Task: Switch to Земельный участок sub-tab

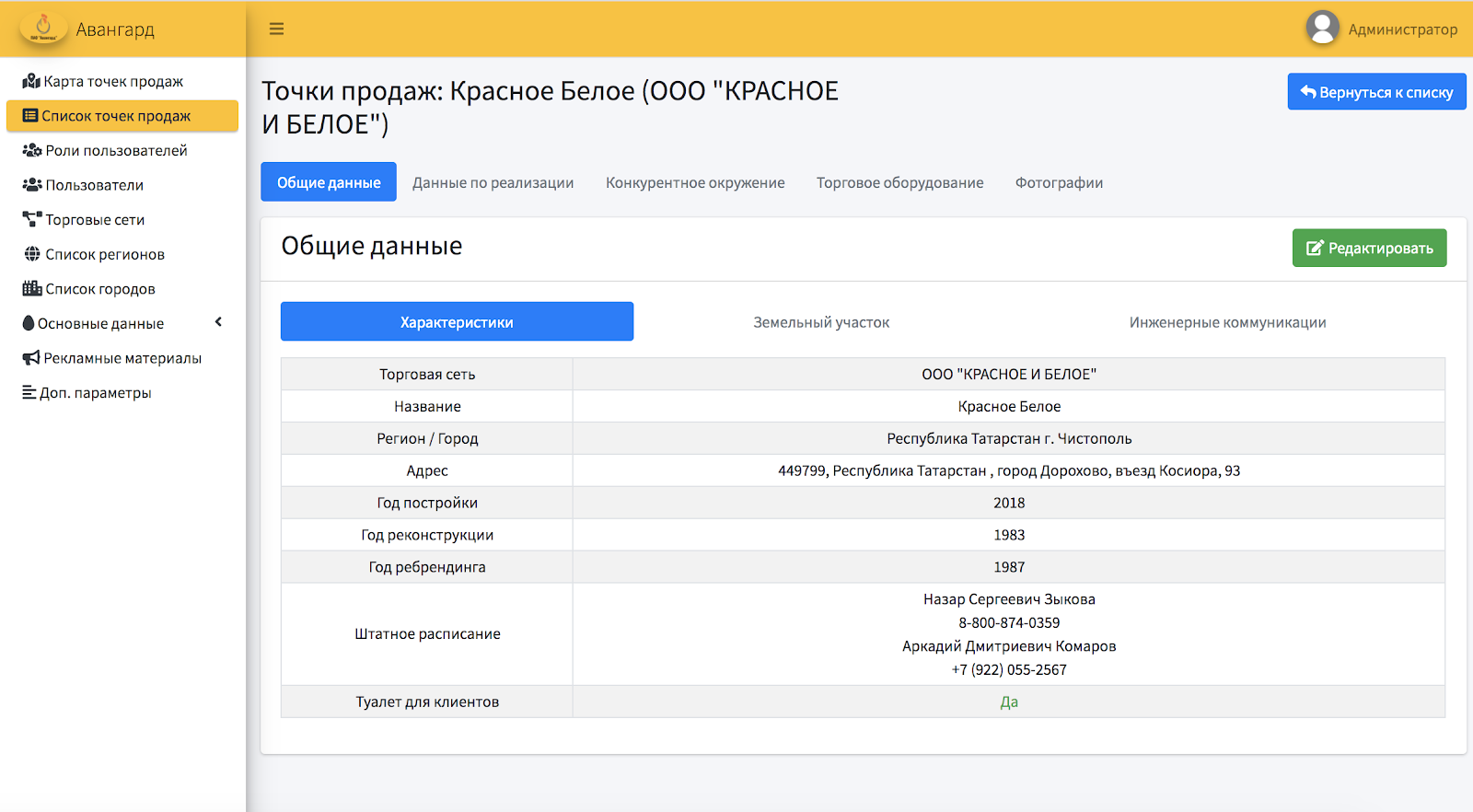Action: click(821, 322)
